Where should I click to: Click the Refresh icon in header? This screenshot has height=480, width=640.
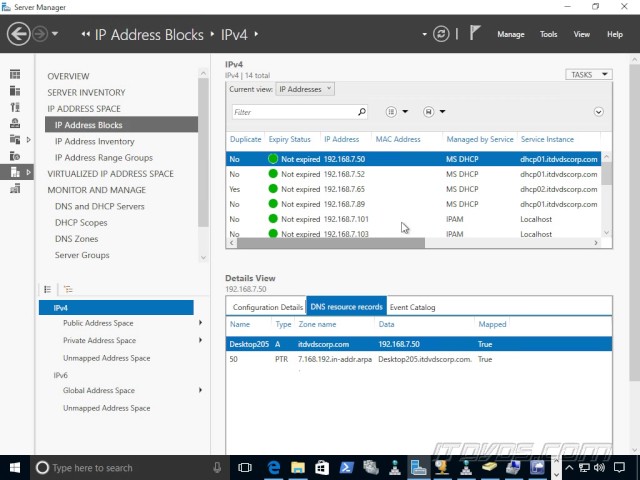[x=441, y=34]
